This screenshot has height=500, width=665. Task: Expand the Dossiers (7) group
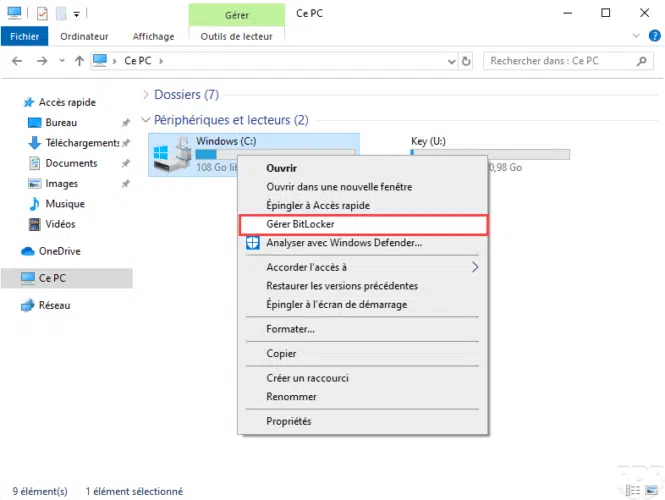pos(146,94)
